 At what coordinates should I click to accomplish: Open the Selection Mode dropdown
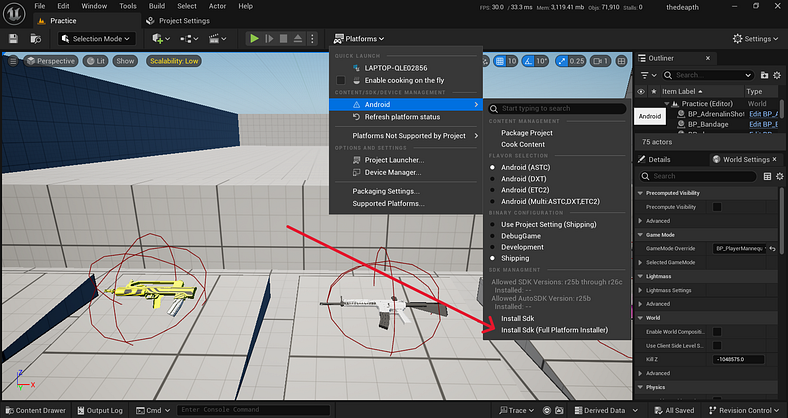pos(95,39)
